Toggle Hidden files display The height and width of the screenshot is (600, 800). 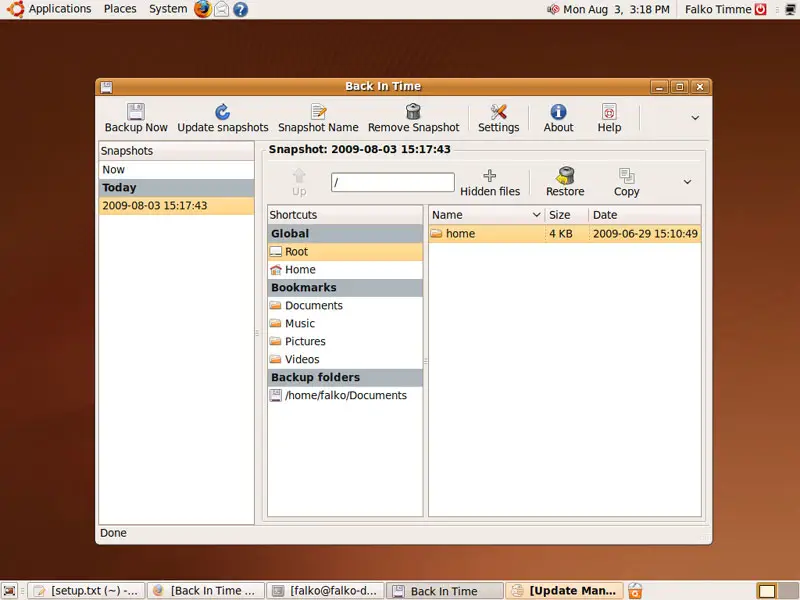tap(490, 183)
